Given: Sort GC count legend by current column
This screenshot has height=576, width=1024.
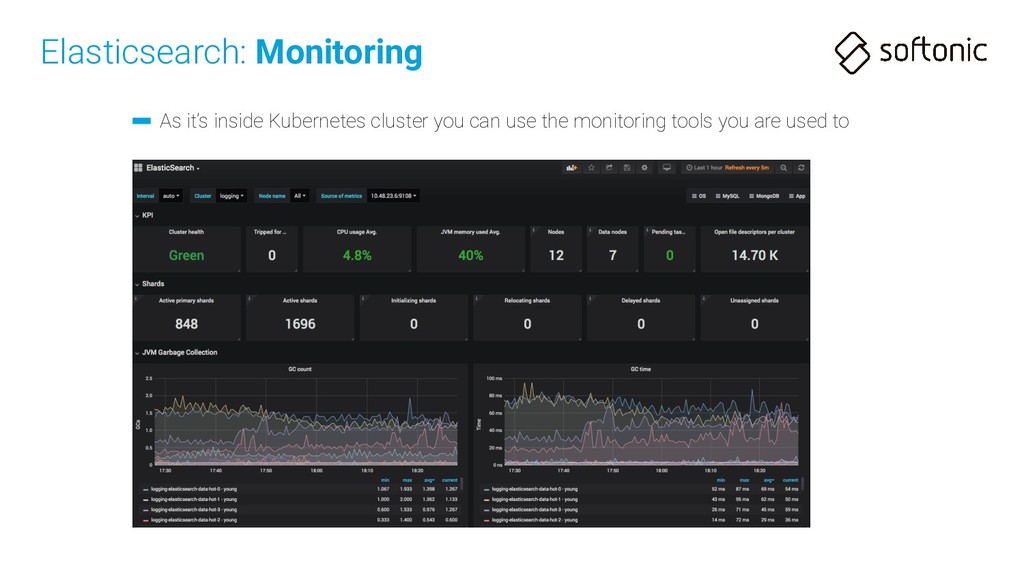Looking at the screenshot, I should pos(450,480).
